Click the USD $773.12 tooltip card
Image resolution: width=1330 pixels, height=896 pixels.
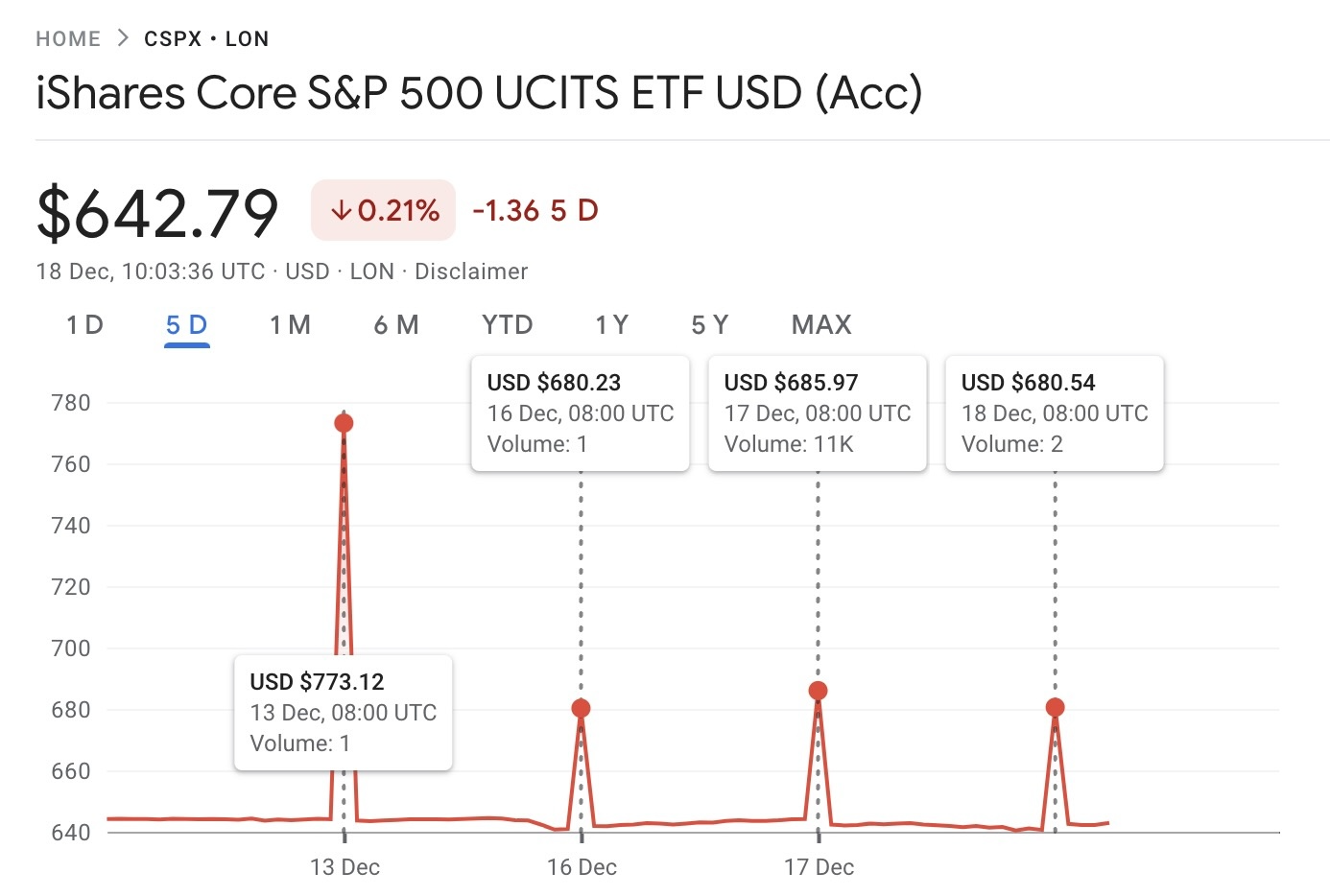click(343, 712)
